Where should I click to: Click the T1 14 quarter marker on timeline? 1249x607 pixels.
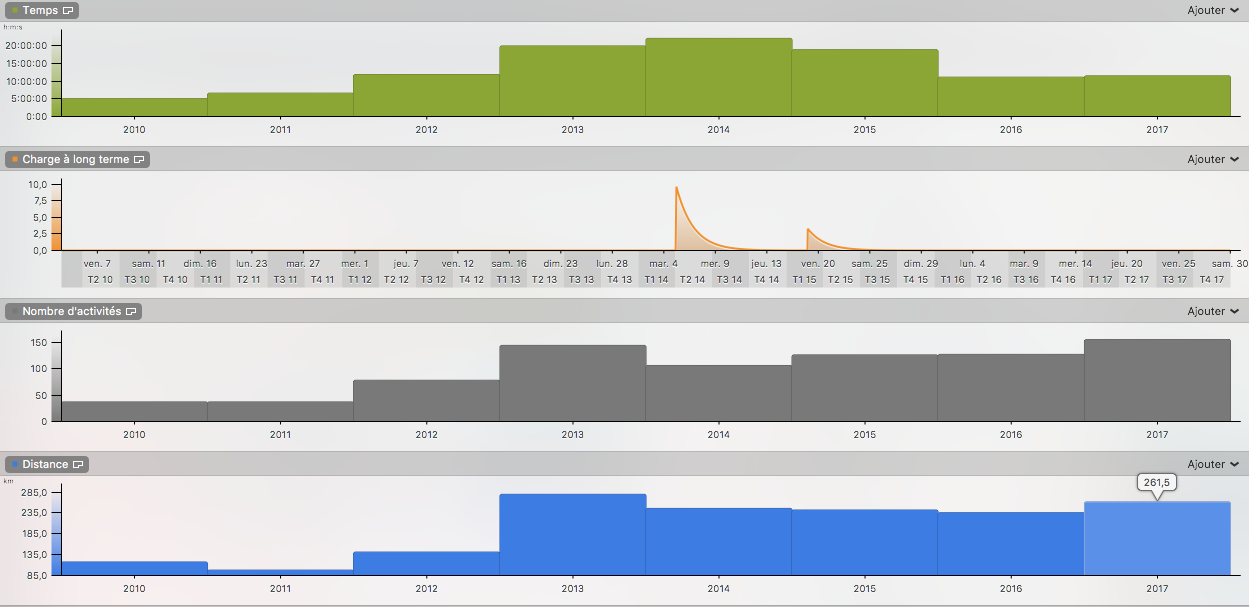click(x=654, y=280)
